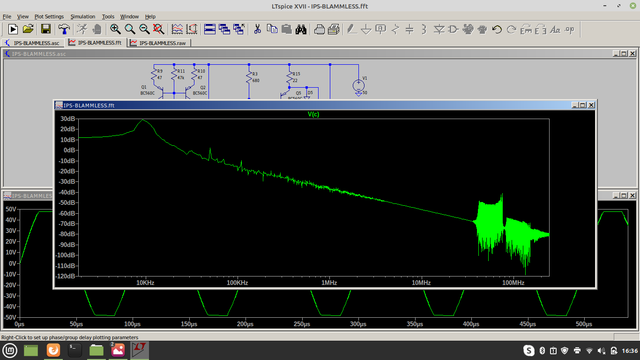Click the binoculars Find icon

pos(301,29)
